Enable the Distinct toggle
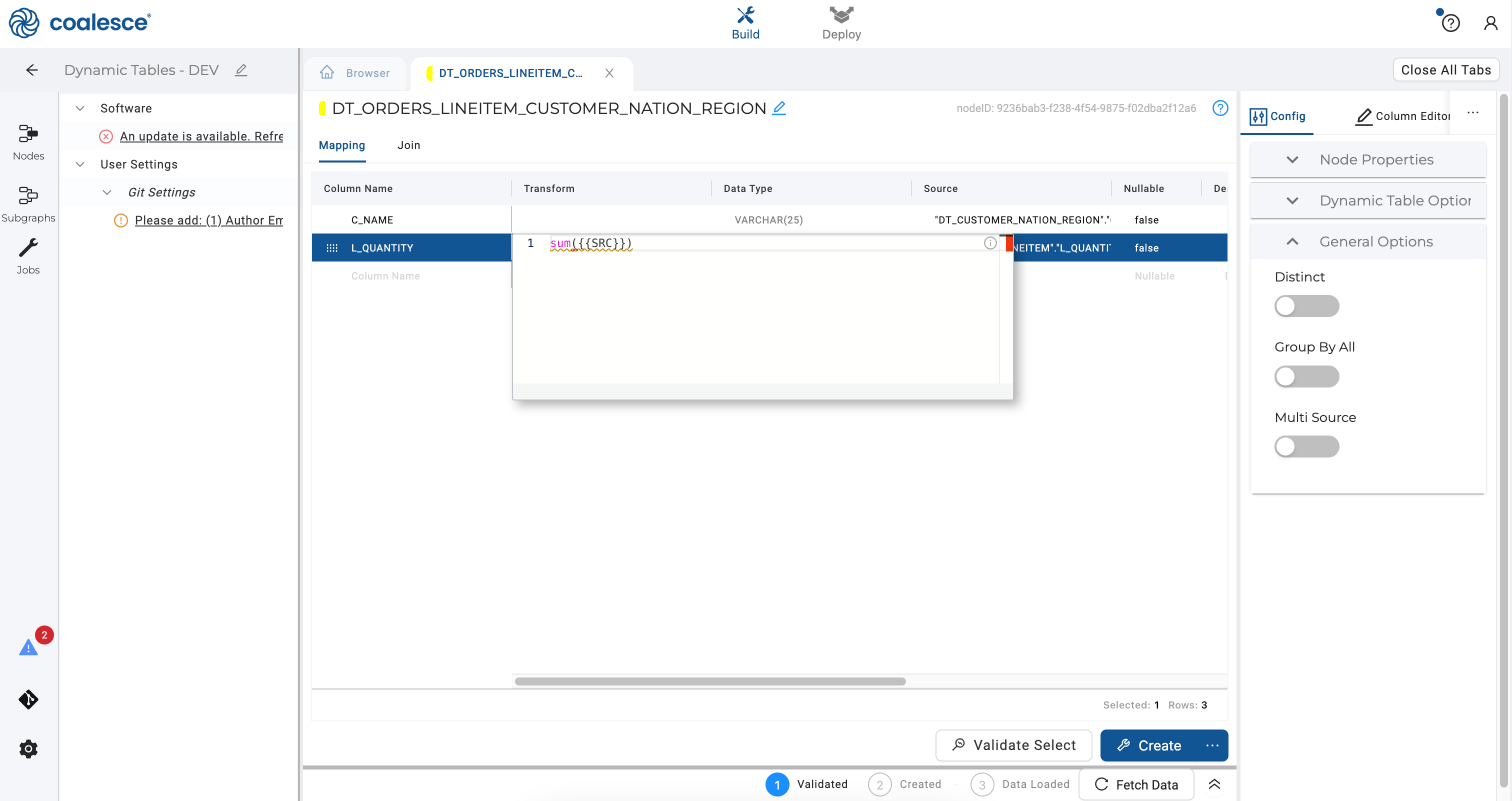Screen dimensions: 1512x801 tap(1306, 307)
